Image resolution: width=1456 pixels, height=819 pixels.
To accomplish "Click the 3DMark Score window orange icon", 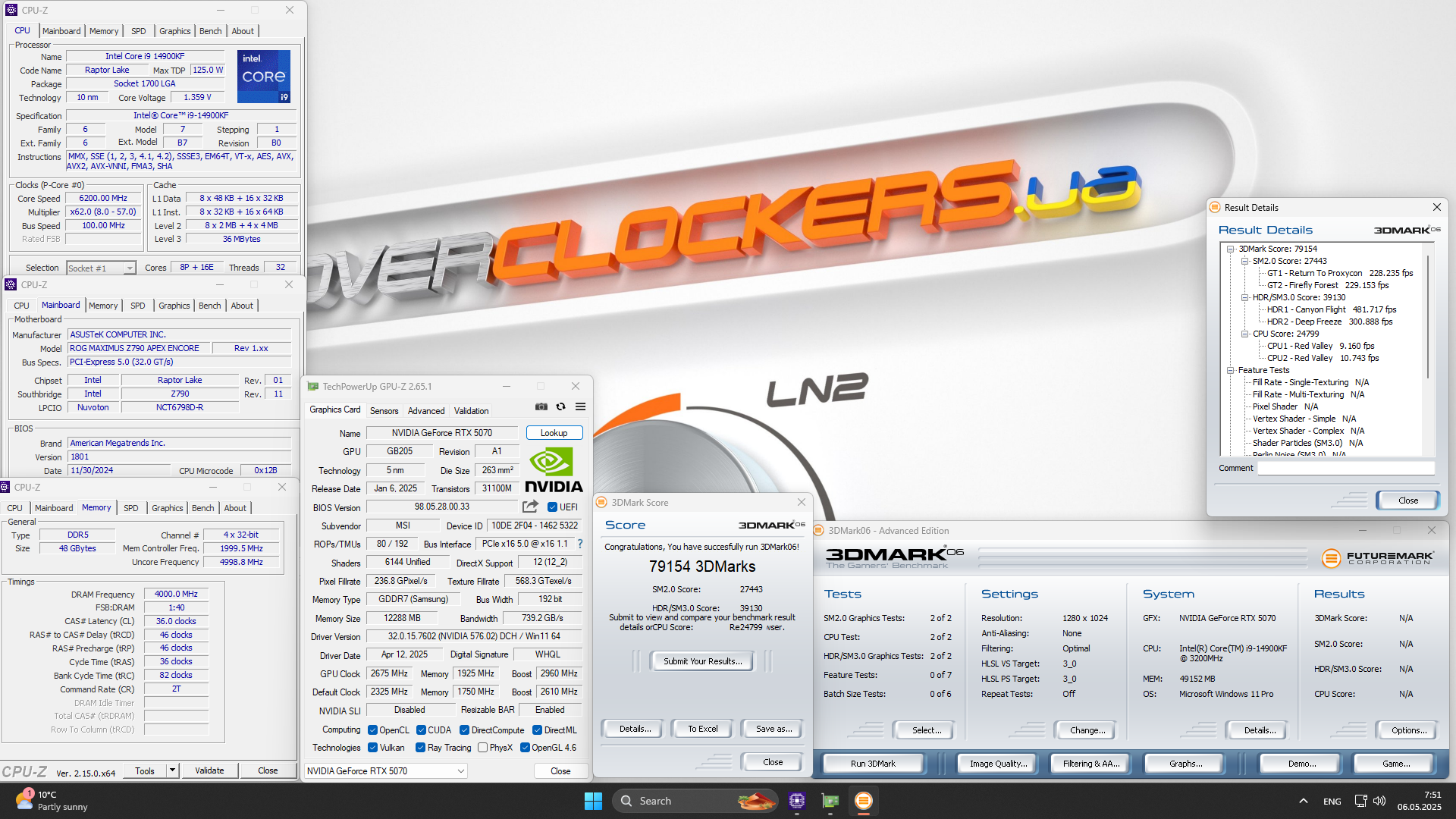I will (601, 503).
